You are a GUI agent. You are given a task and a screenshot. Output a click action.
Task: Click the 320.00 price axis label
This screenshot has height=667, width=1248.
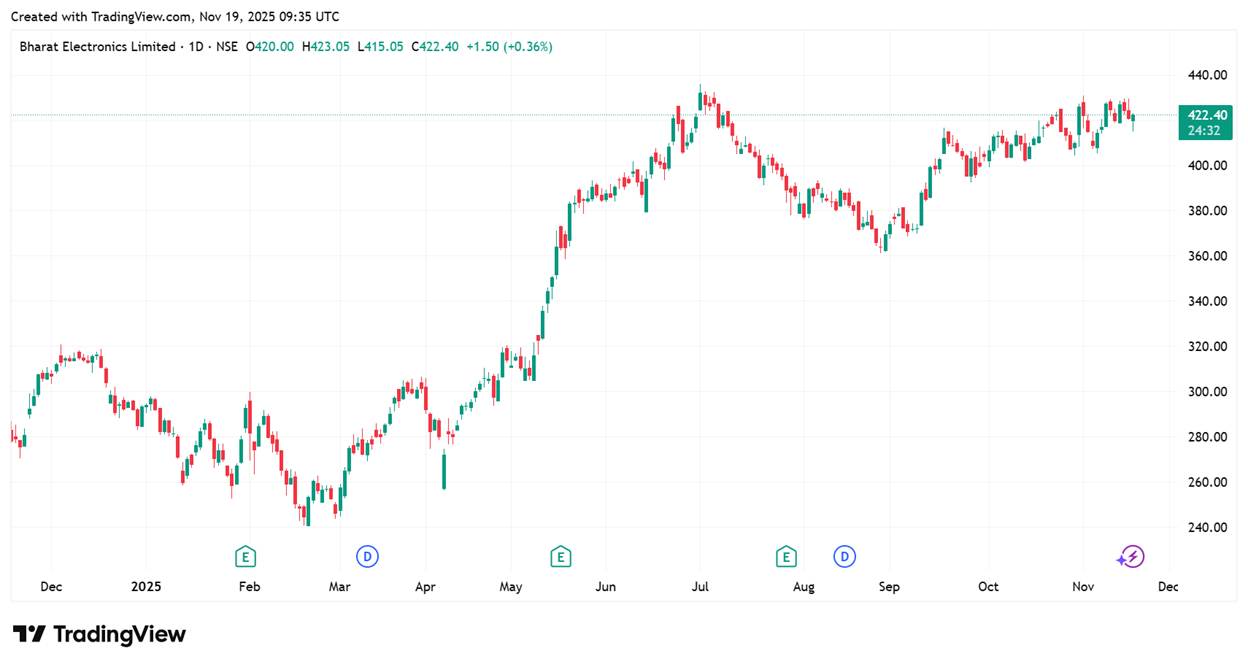1206,346
